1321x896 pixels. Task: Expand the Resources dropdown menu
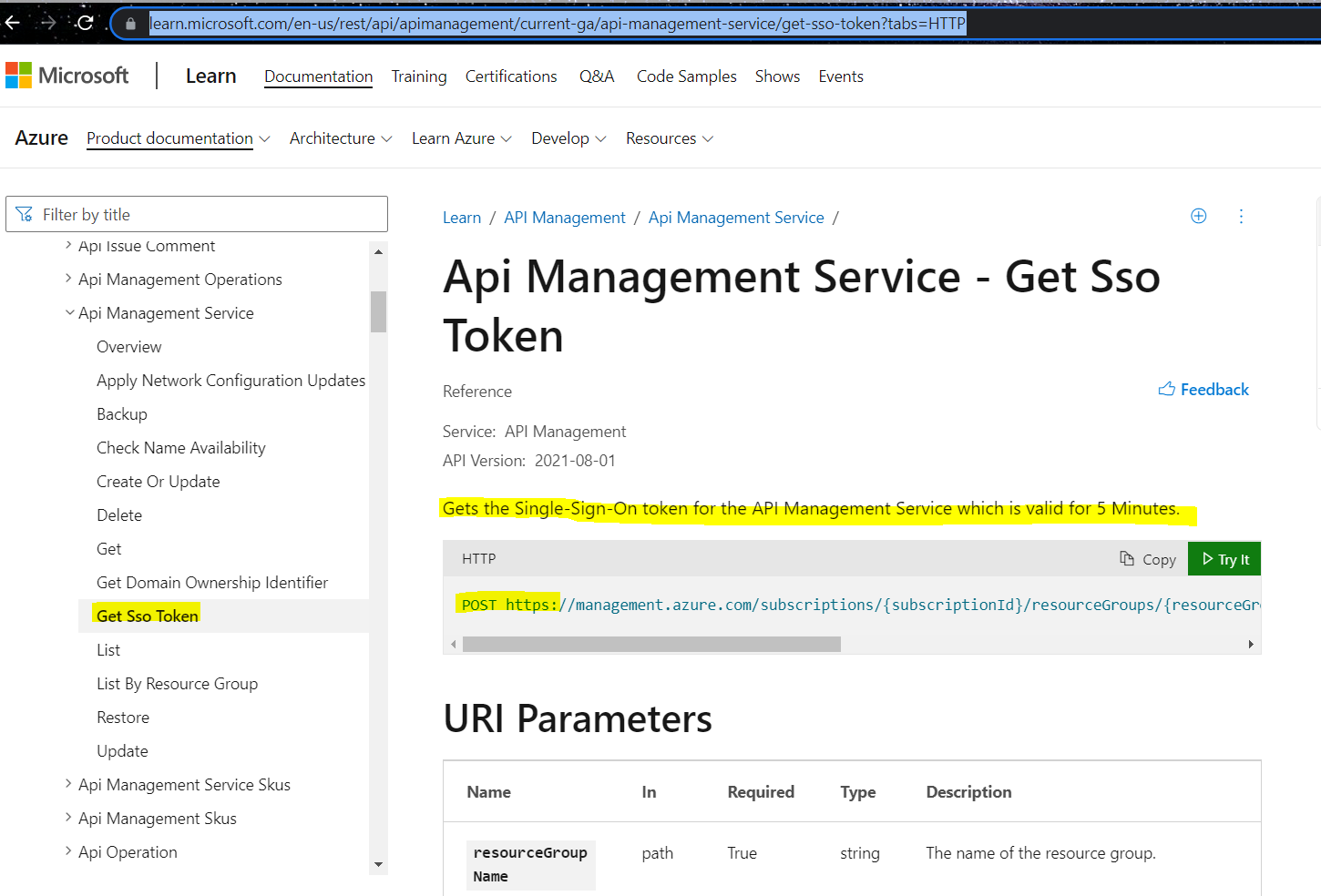pyautogui.click(x=669, y=138)
